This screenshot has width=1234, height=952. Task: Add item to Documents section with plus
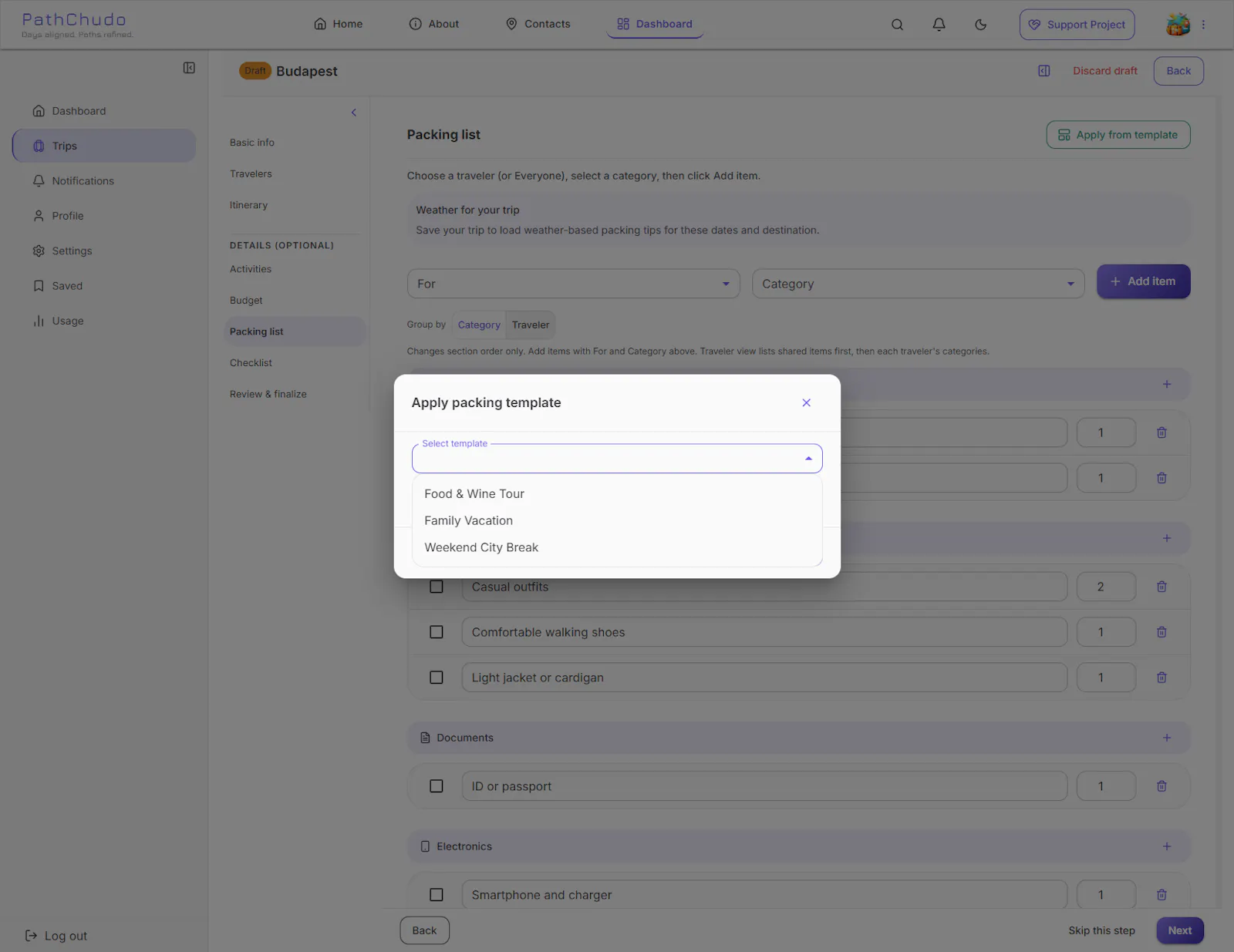point(1167,738)
